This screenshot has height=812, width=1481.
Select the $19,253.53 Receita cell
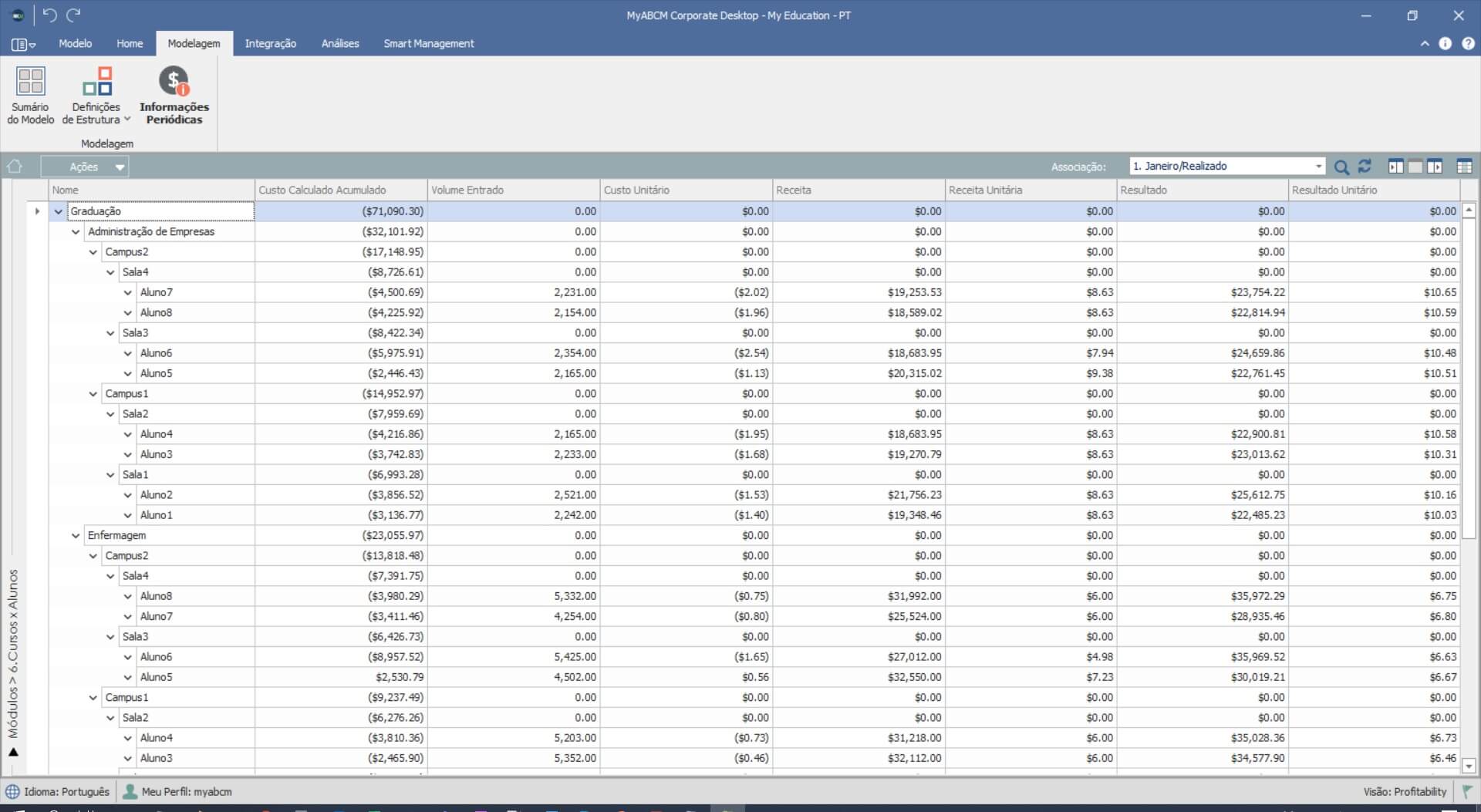pos(859,292)
